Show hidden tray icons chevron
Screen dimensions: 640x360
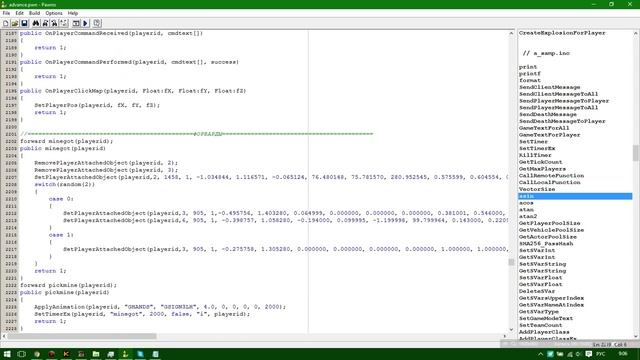pos(541,354)
